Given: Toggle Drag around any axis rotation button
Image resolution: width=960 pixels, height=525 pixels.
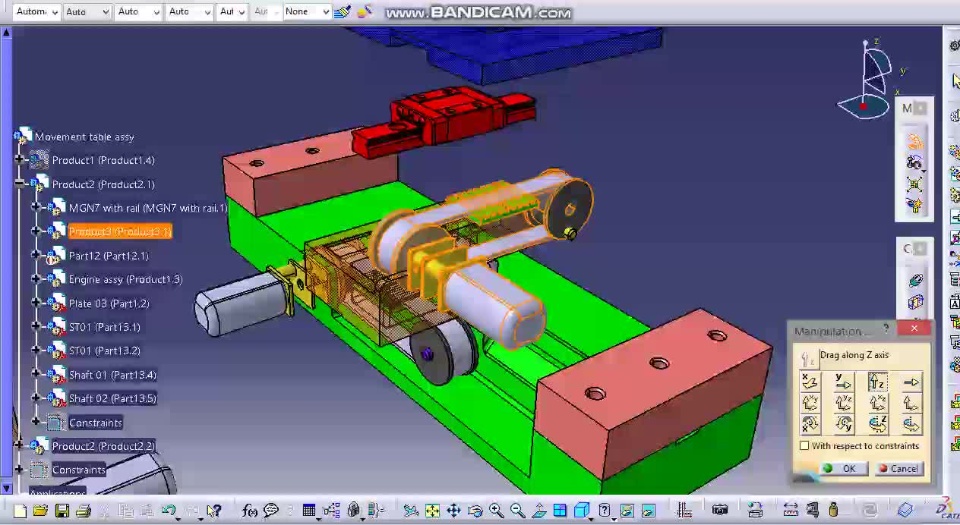Looking at the screenshot, I should coord(911,423).
